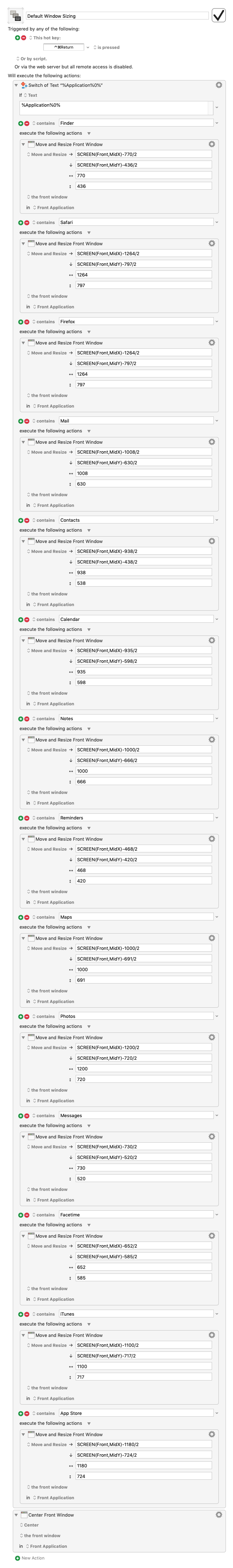Open gear menu for Safari Move and Resize action
The height and width of the screenshot is (1568, 233).
click(x=212, y=243)
